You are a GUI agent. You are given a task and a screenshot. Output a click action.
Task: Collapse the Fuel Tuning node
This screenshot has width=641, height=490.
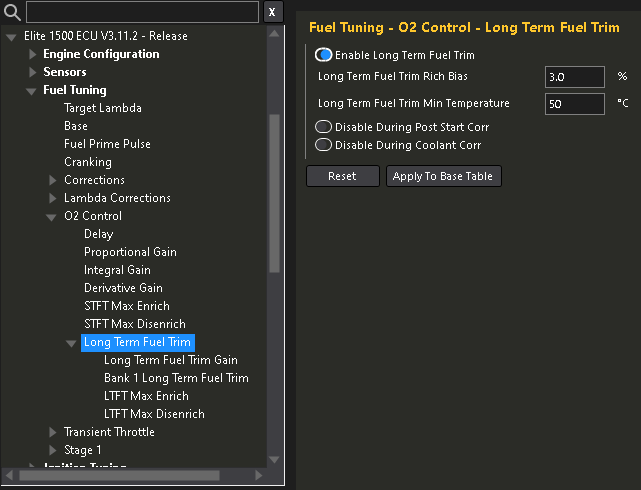pyautogui.click(x=33, y=90)
